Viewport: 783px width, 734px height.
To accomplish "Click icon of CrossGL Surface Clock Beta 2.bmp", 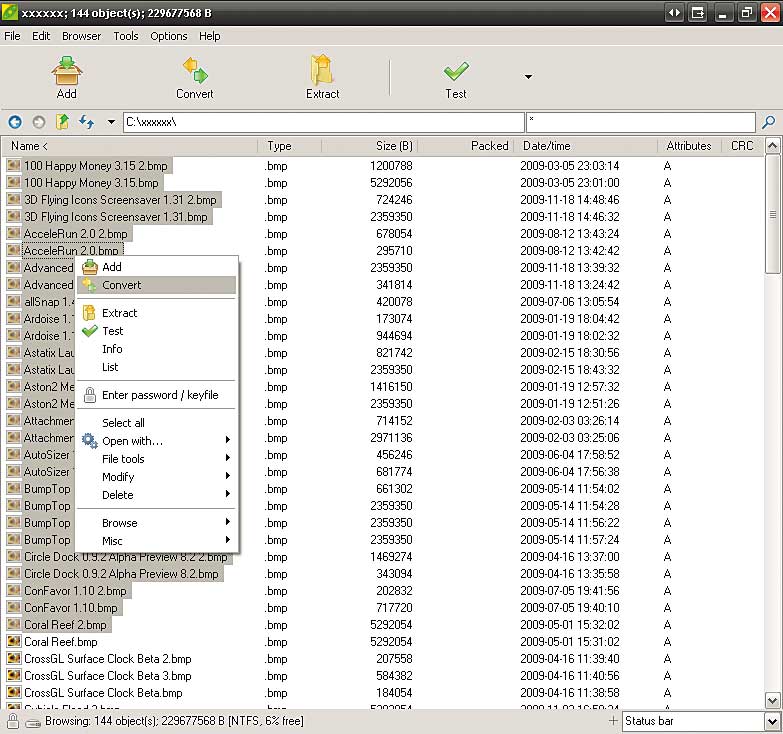I will point(14,658).
